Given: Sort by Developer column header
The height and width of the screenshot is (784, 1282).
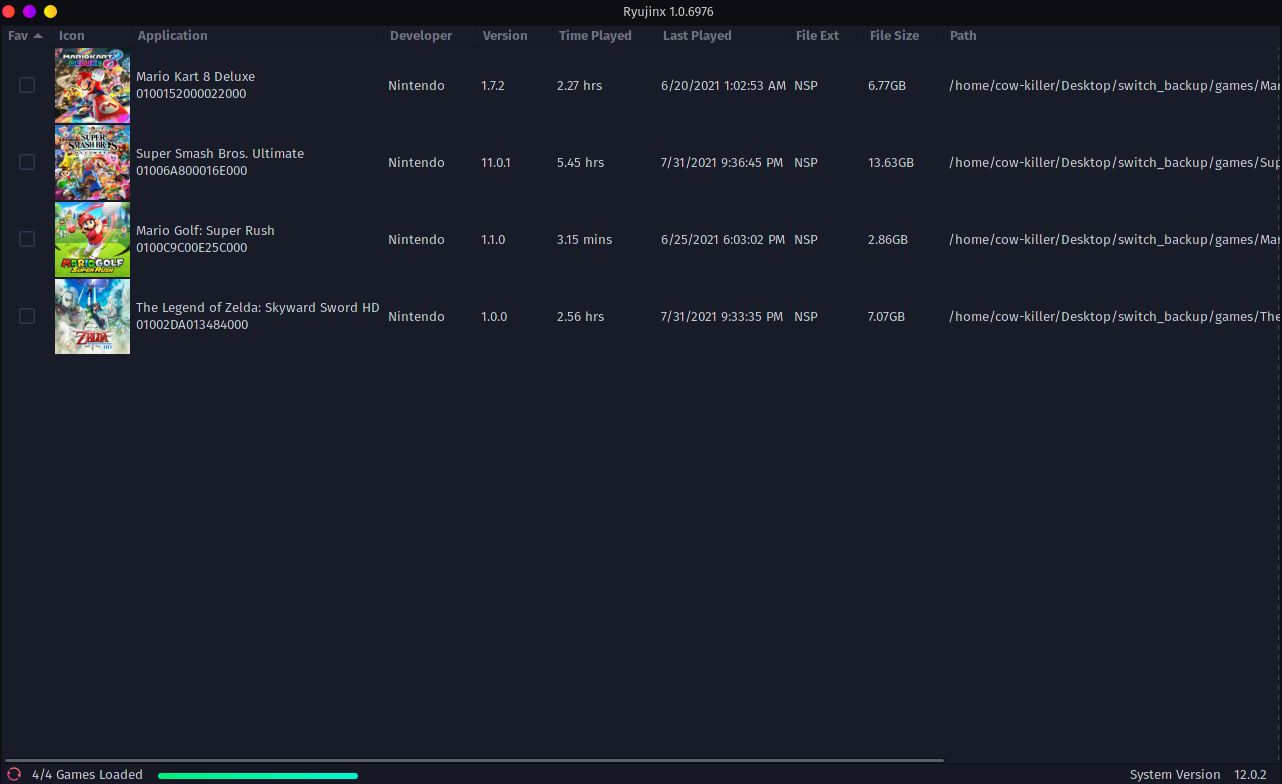Looking at the screenshot, I should click(421, 36).
